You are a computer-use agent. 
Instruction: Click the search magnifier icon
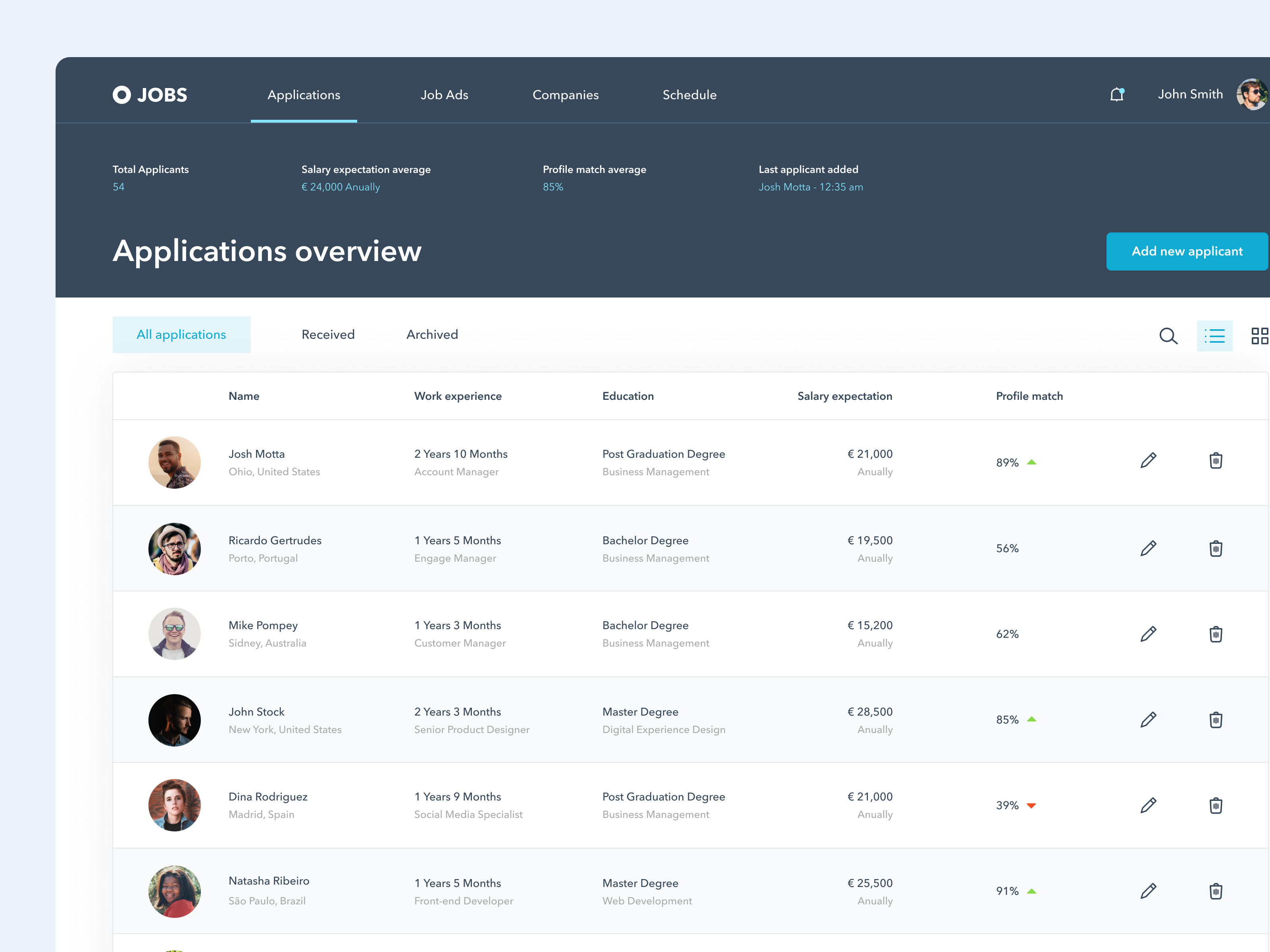click(x=1168, y=336)
